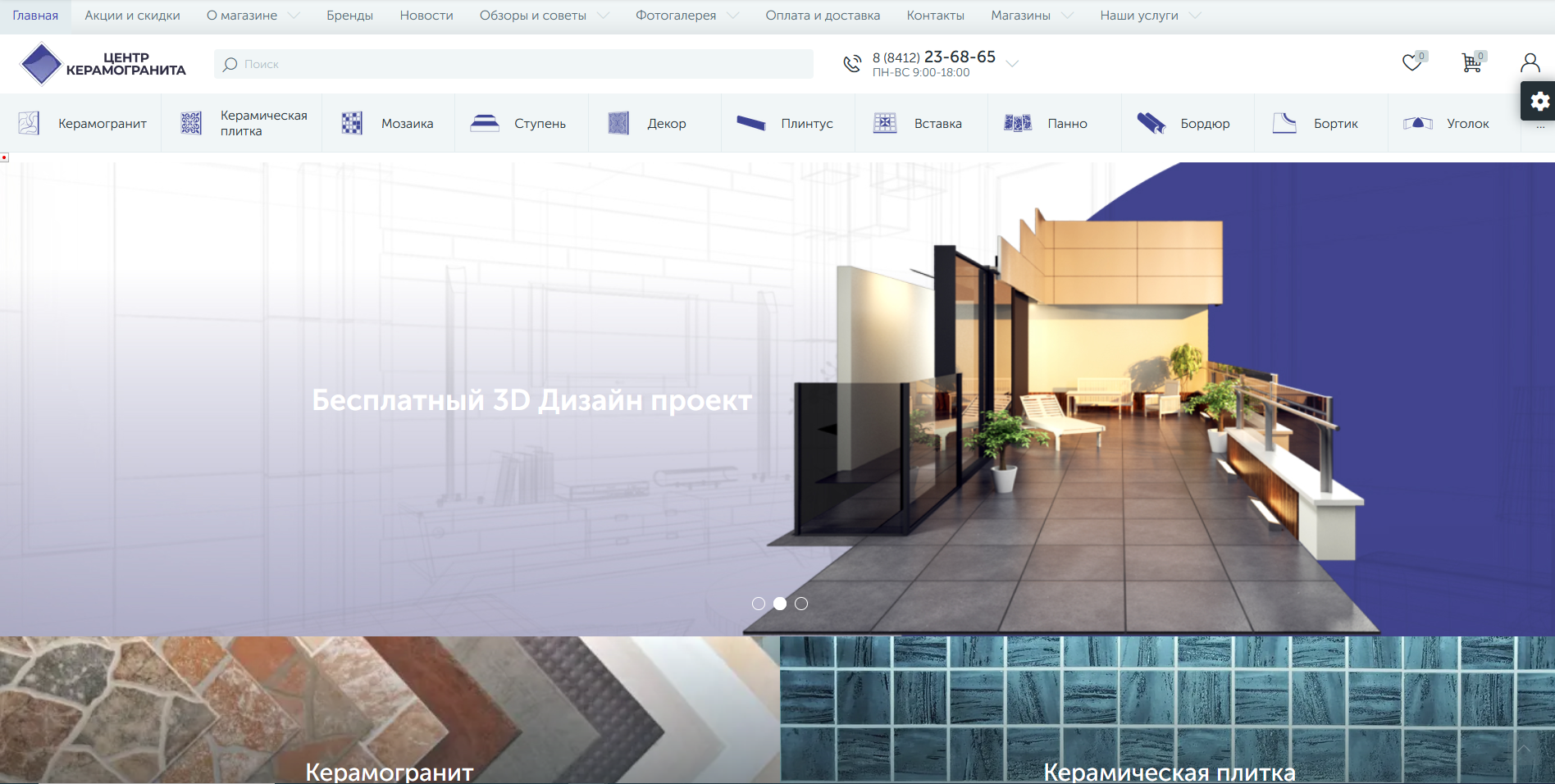
Task: Expand the О магазине menu chevron
Action: (294, 16)
